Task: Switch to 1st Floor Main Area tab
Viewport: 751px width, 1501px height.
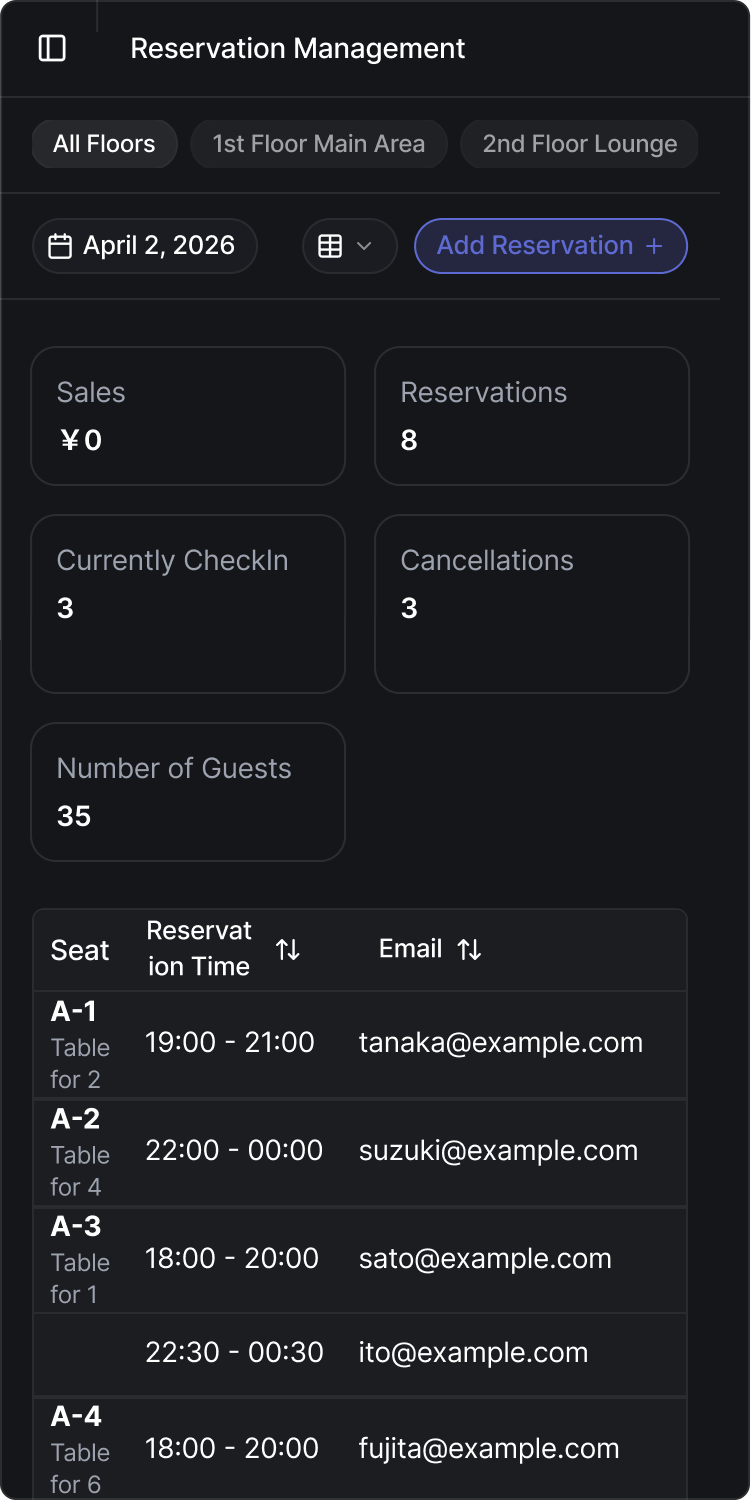Action: coord(318,144)
